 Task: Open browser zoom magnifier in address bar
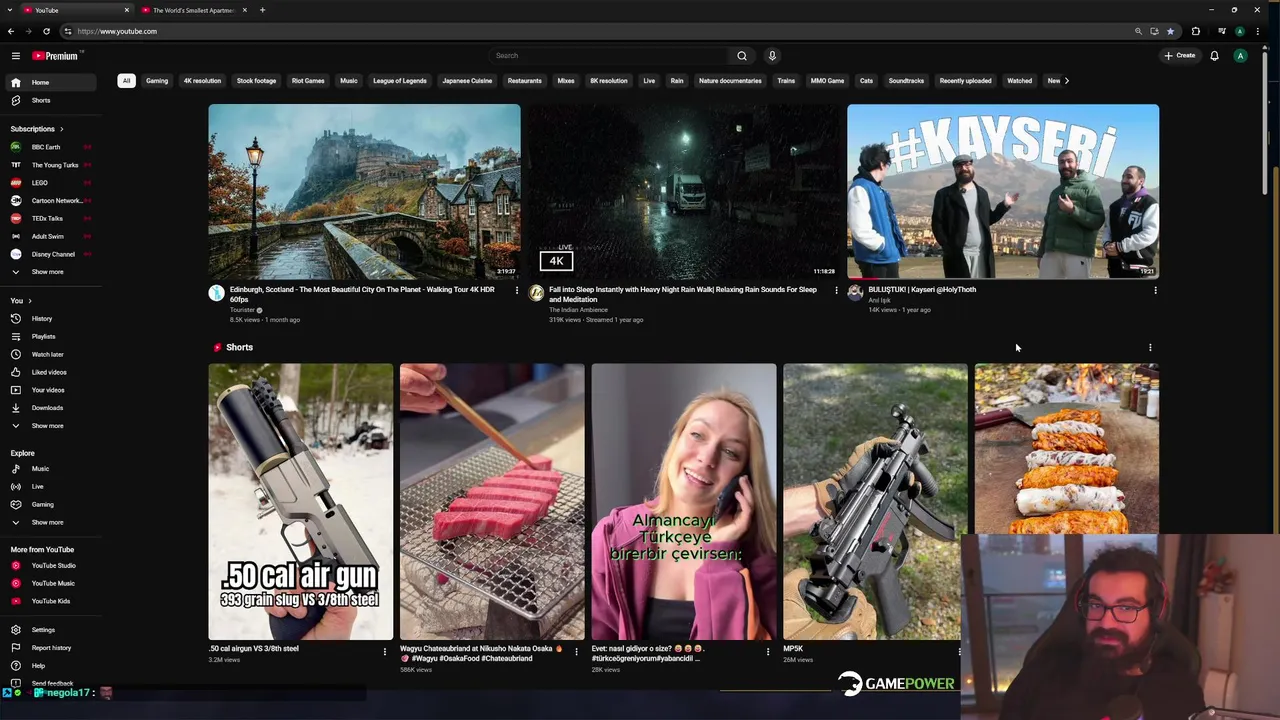pos(1138,31)
